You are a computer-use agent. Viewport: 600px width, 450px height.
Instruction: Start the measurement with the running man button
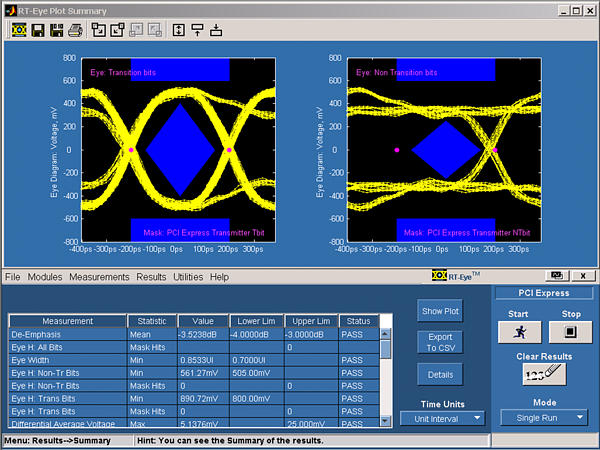click(x=520, y=332)
